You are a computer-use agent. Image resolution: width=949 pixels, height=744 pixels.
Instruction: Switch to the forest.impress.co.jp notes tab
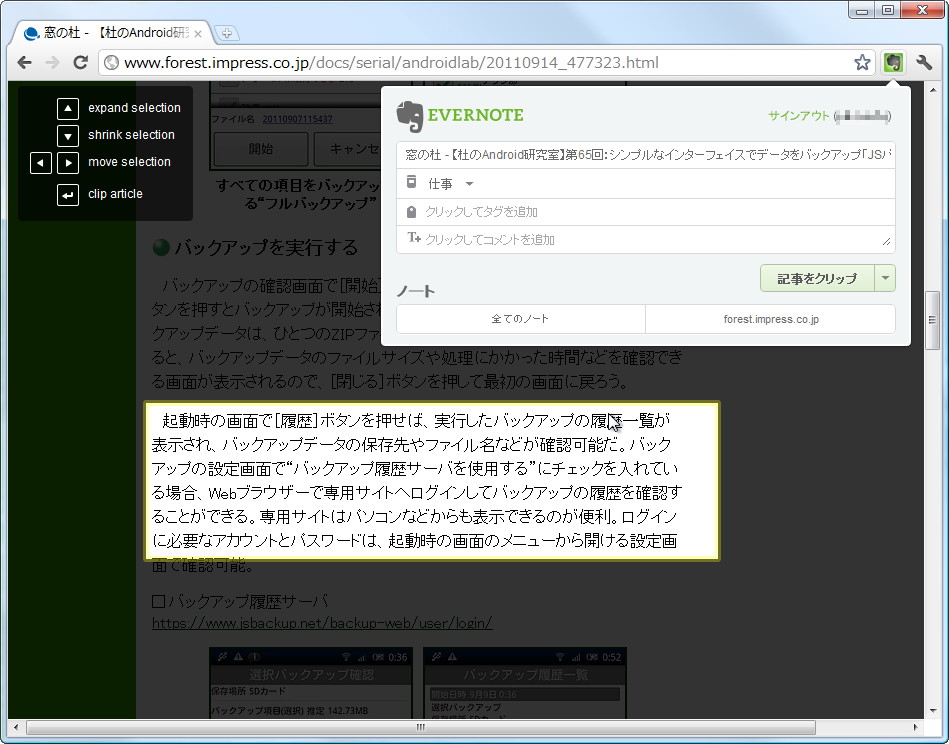pyautogui.click(x=770, y=319)
